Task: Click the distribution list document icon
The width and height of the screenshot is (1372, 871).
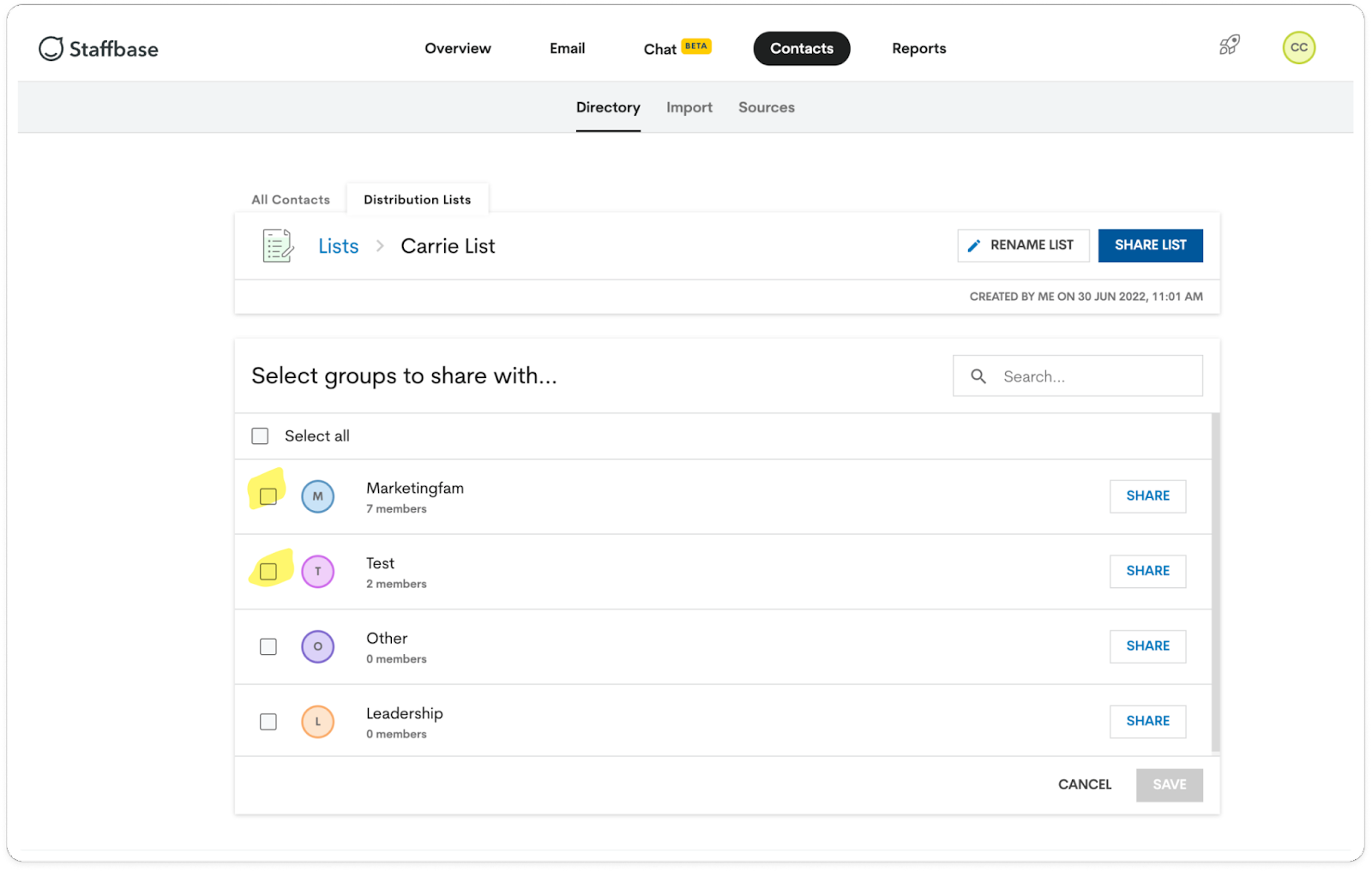Action: pos(278,246)
